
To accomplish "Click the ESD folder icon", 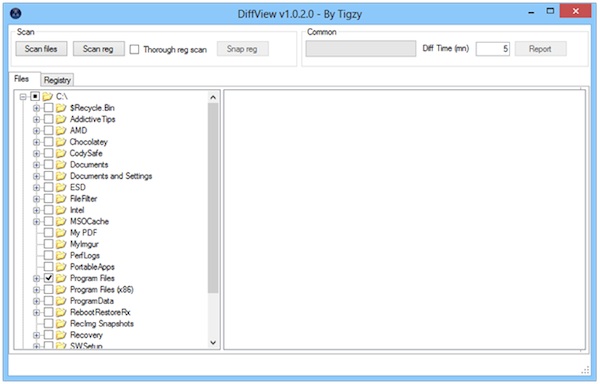I will (x=61, y=187).
